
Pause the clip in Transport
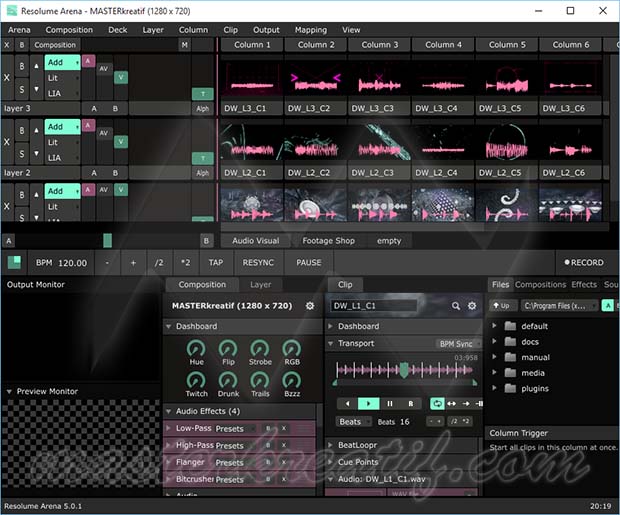coord(389,403)
